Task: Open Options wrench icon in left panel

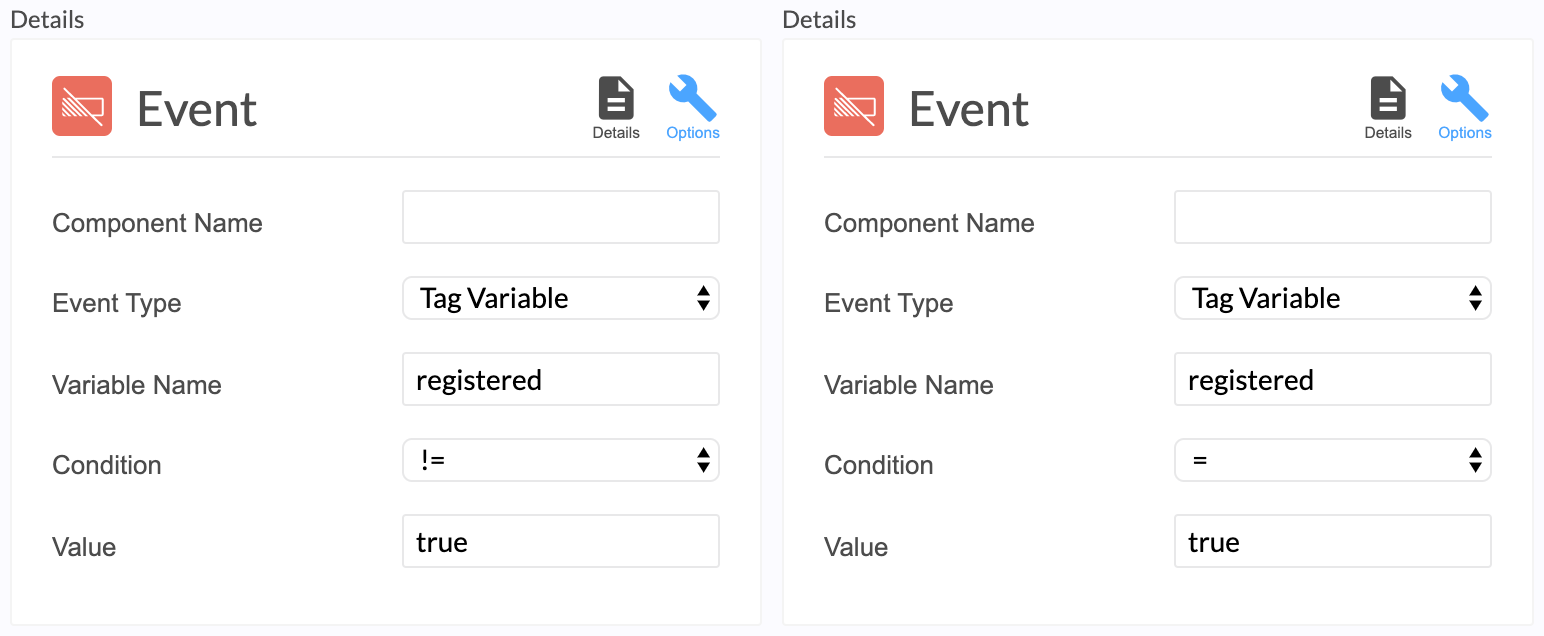Action: click(x=693, y=98)
